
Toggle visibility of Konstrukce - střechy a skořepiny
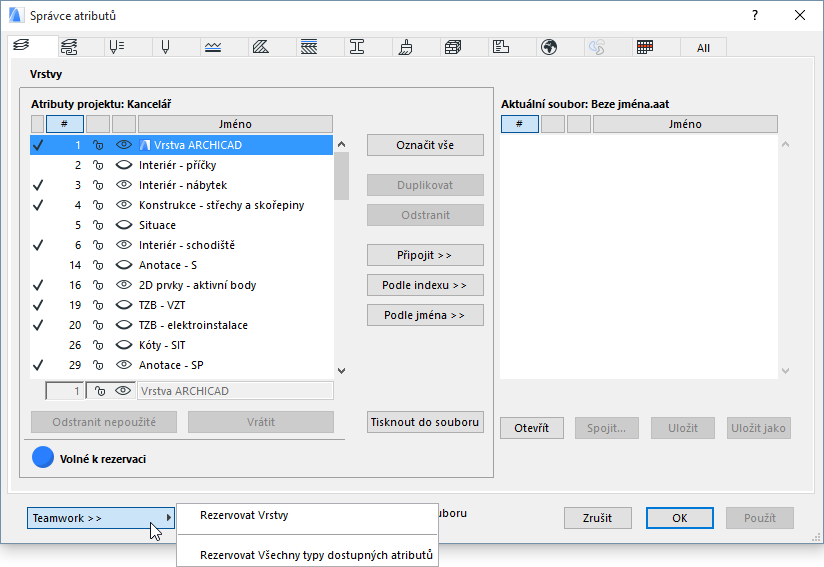click(124, 205)
